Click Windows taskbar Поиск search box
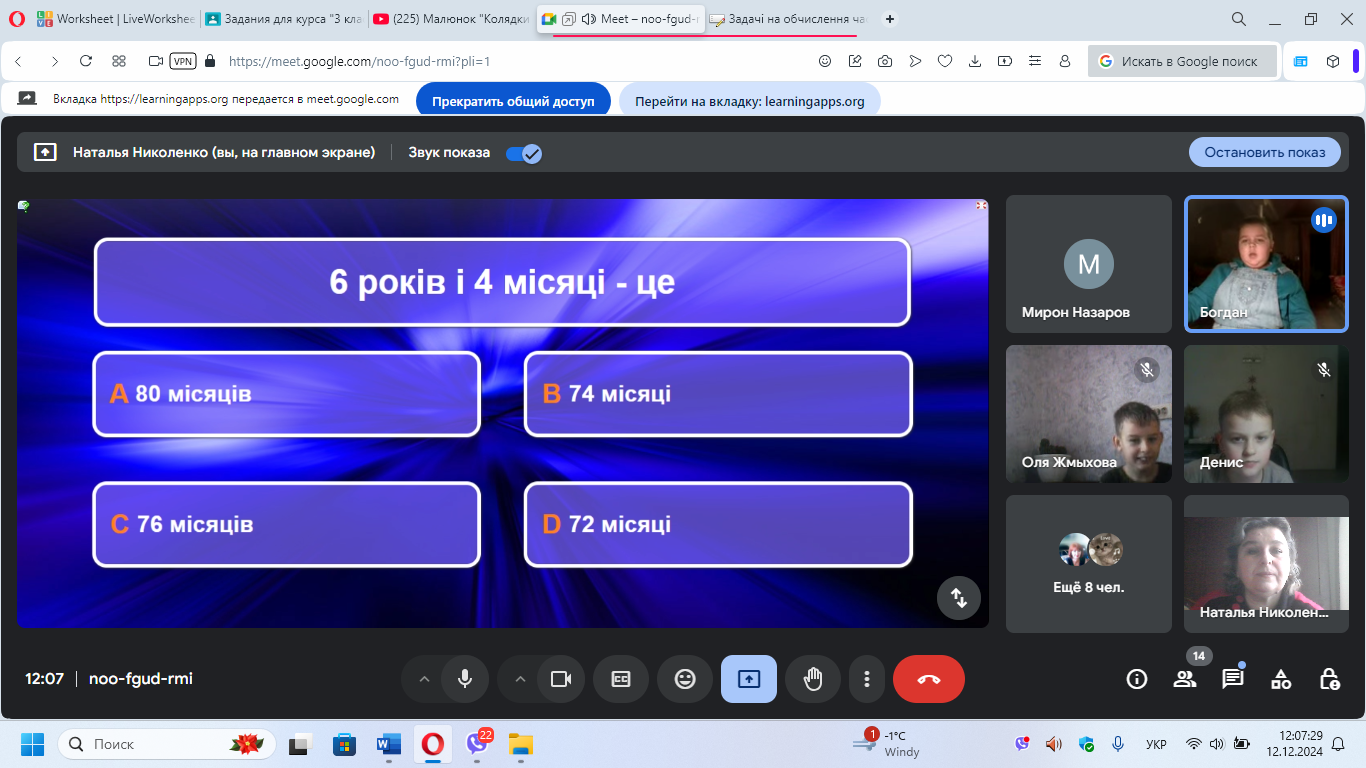The width and height of the screenshot is (1366, 768). tap(165, 744)
